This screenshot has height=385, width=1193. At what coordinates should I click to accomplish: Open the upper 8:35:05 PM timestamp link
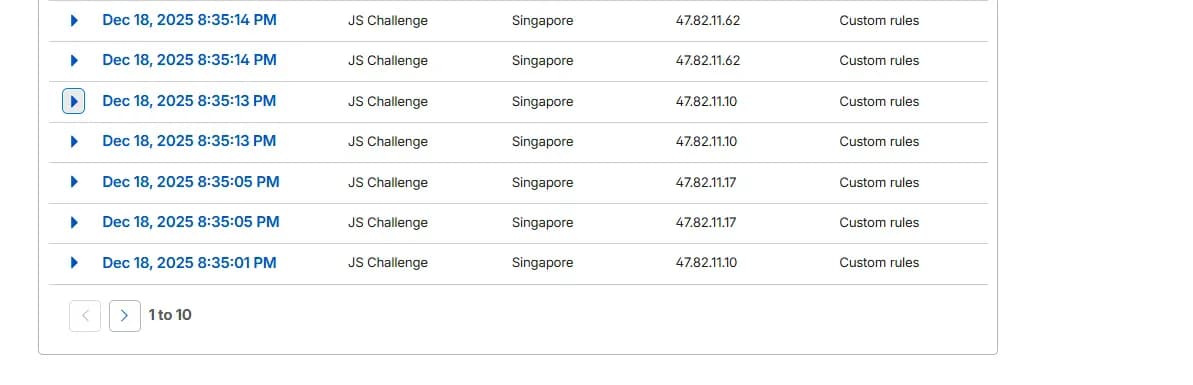tap(191, 182)
